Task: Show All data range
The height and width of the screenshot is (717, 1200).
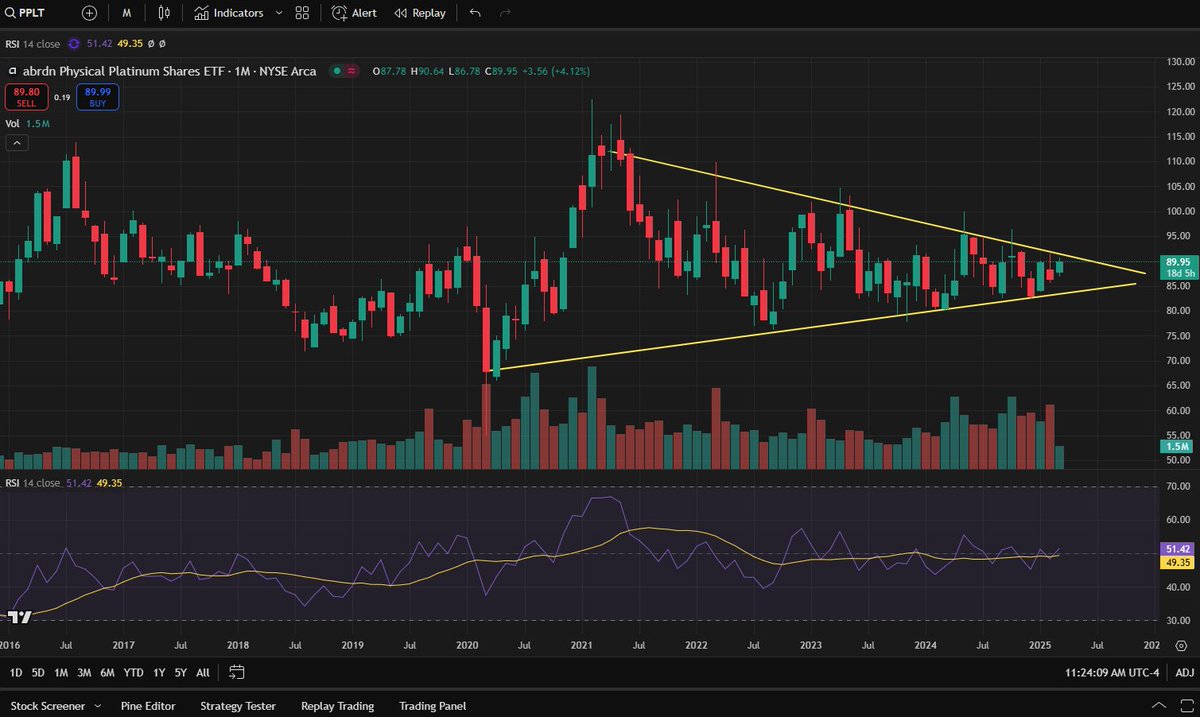Action: click(x=203, y=673)
